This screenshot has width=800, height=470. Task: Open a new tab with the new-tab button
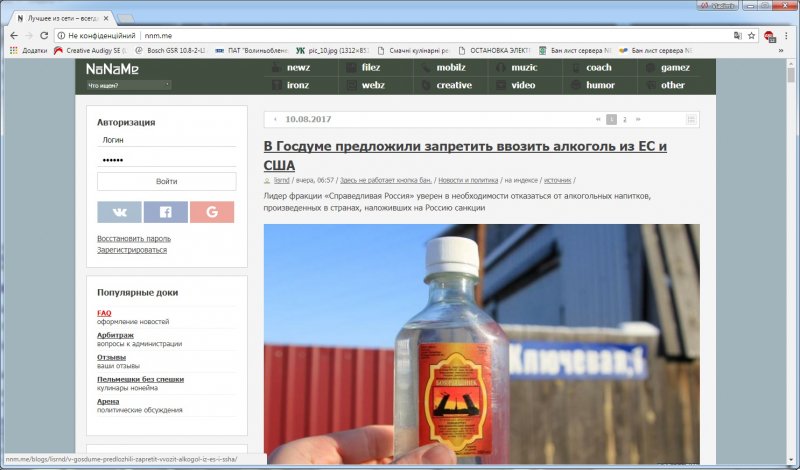click(126, 18)
